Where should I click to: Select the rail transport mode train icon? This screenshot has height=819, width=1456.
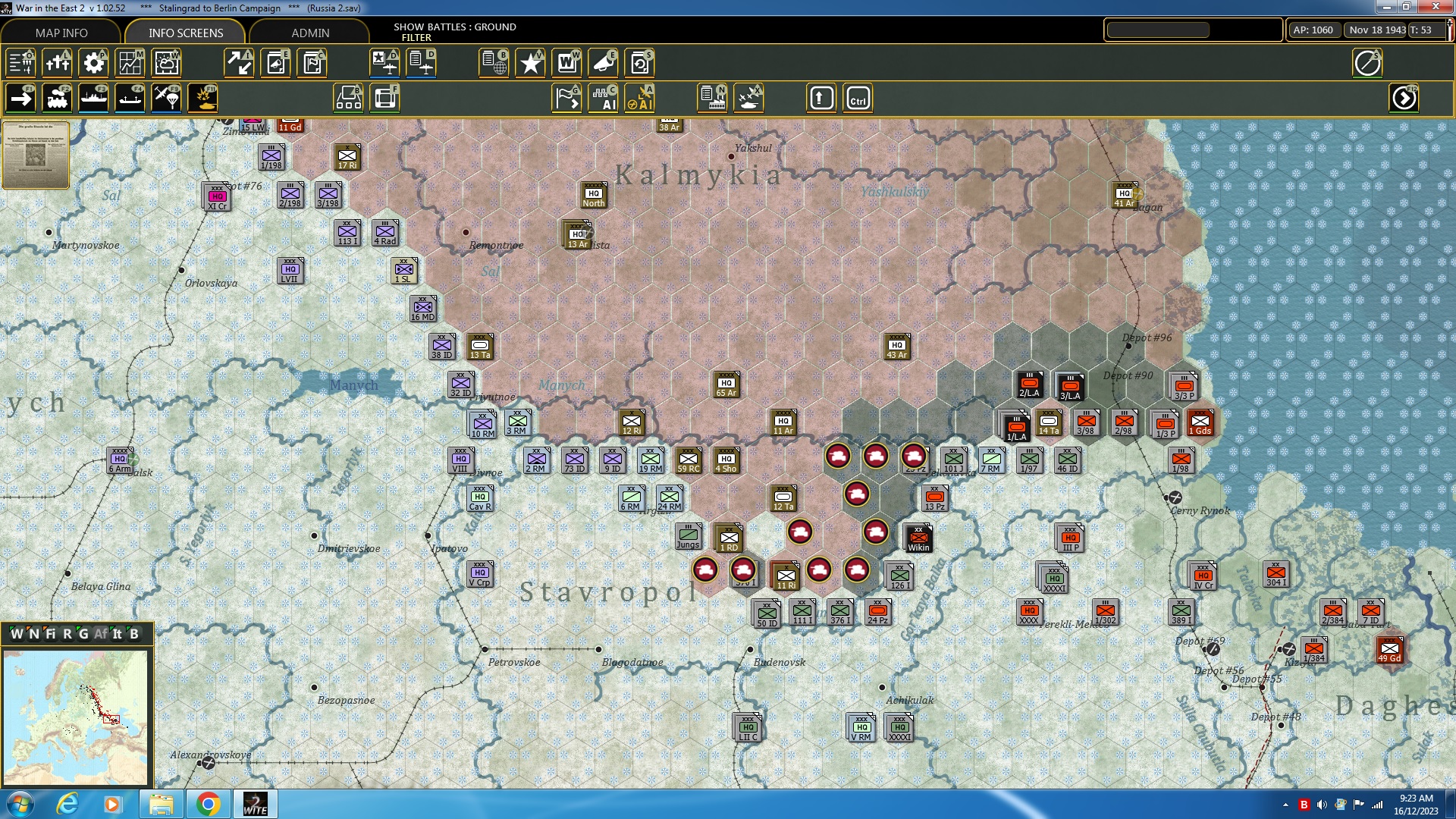click(x=57, y=98)
